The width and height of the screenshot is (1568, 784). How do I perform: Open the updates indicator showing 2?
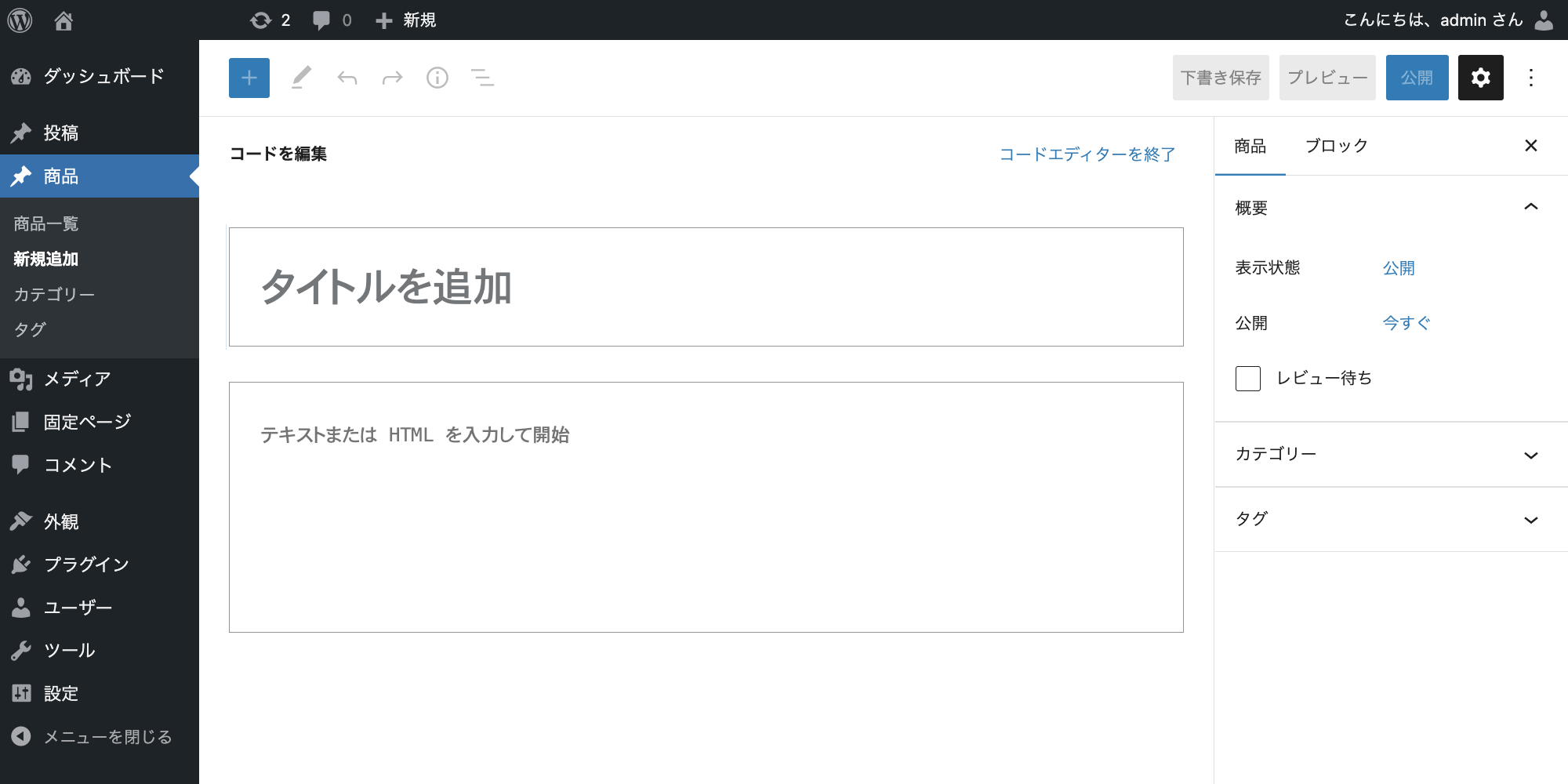click(x=270, y=20)
